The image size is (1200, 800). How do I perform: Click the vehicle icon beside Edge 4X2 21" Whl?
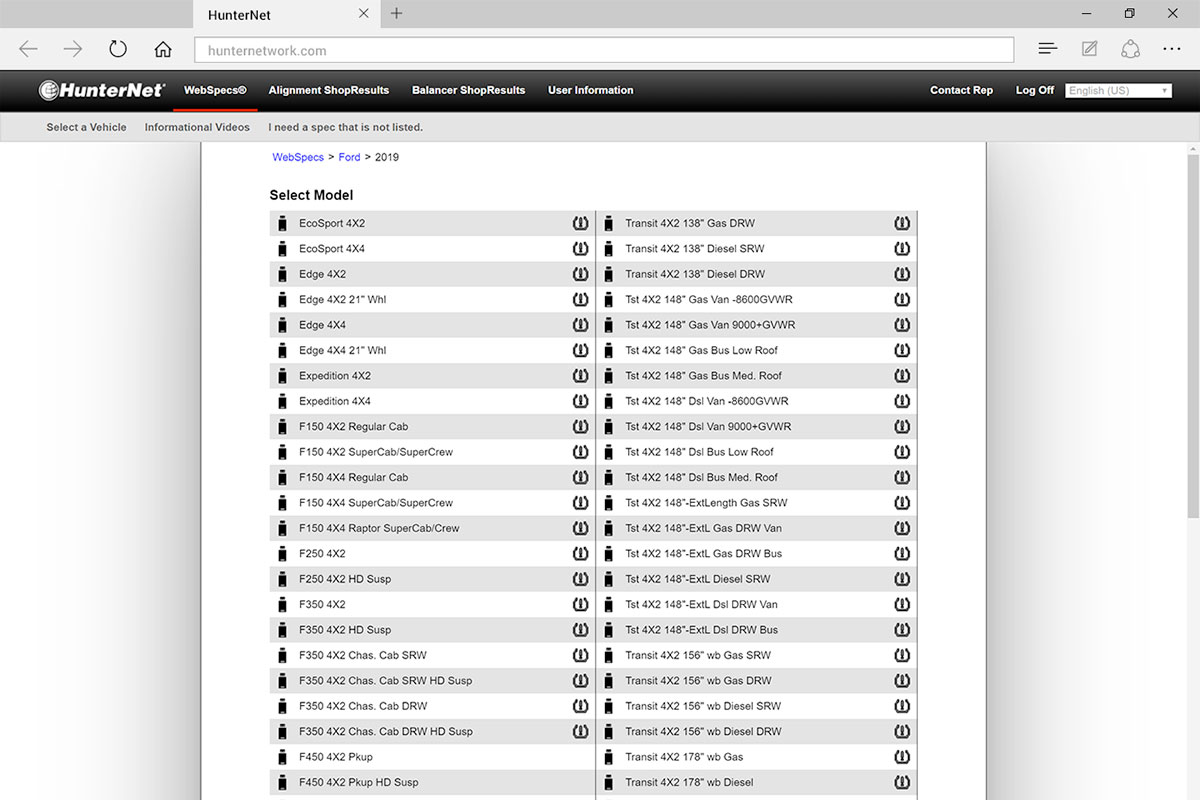coord(282,300)
